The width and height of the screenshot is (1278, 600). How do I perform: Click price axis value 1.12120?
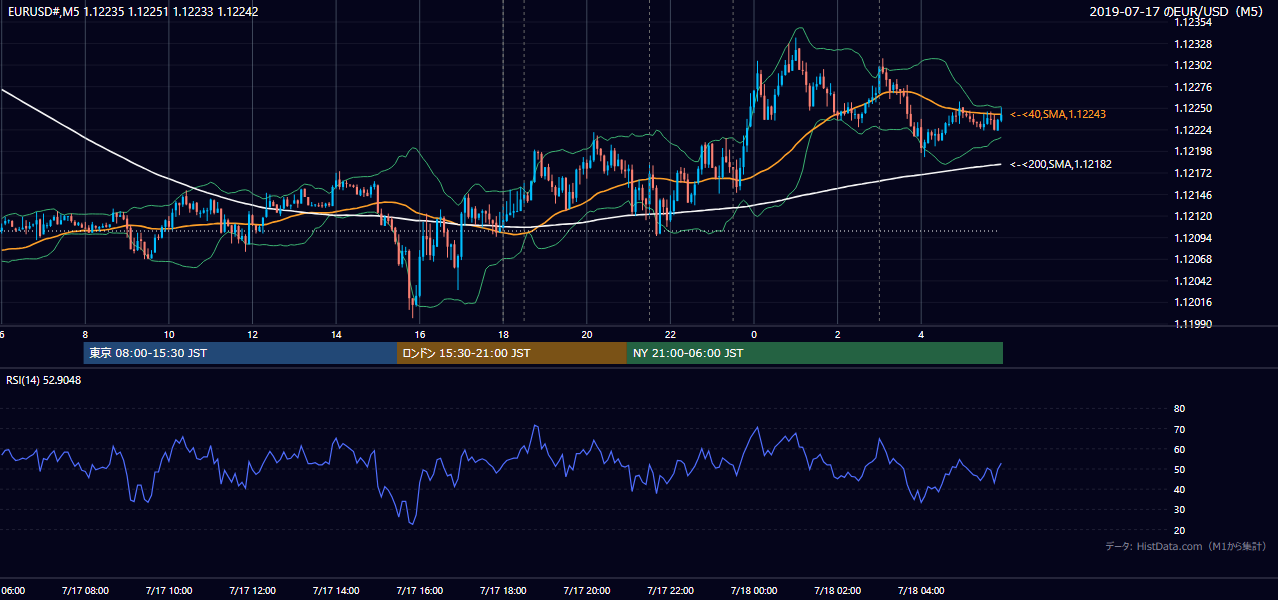(1194, 216)
